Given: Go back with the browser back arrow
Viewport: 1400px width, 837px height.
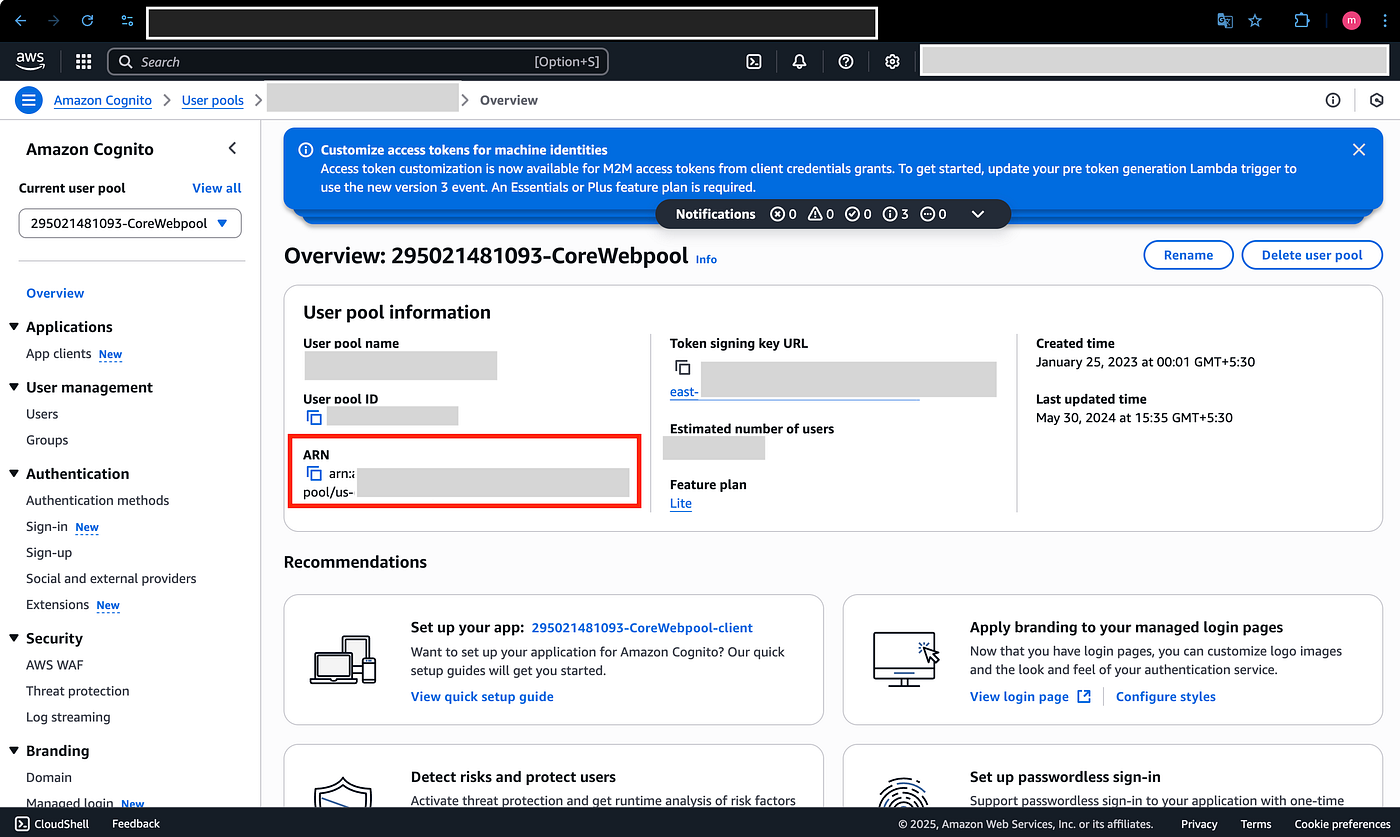Looking at the screenshot, I should click(x=20, y=20).
